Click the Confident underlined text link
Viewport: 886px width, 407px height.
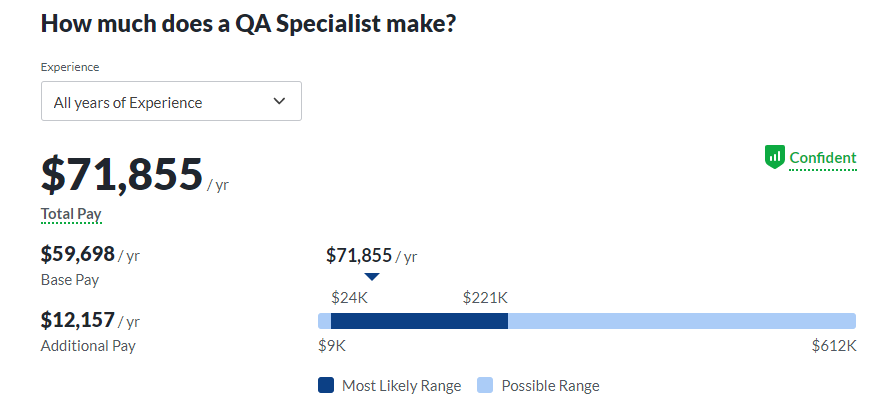coord(823,158)
